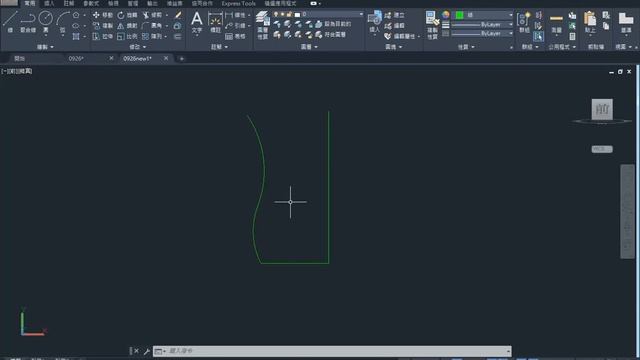
Task: Toggle the layer freeze sun icon
Action: pyautogui.click(x=282, y=14)
